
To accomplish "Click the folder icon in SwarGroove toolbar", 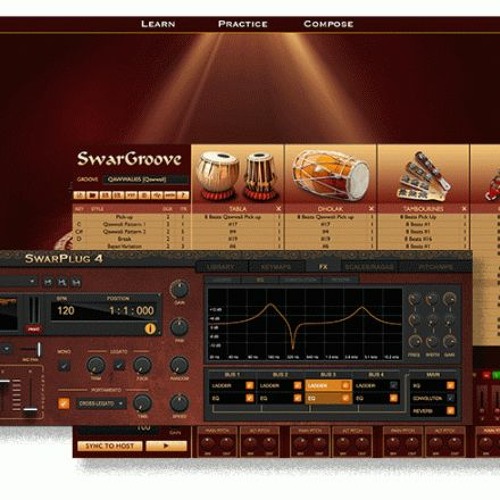I will click(x=92, y=195).
